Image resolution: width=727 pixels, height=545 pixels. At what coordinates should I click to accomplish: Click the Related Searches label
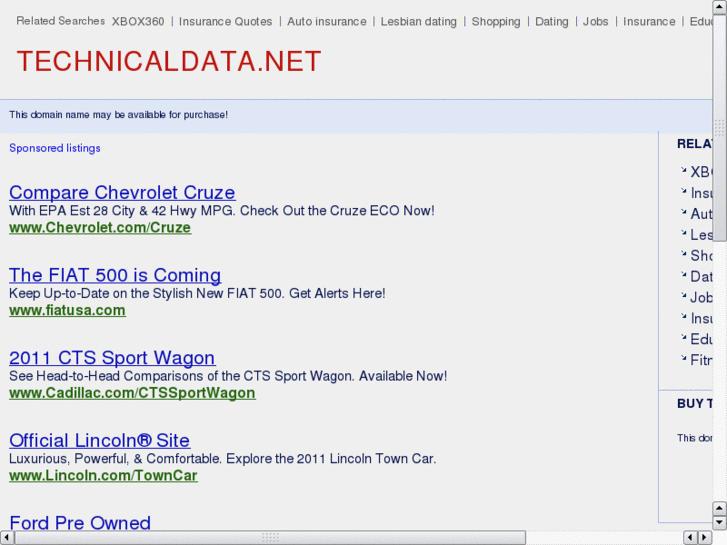[61, 21]
